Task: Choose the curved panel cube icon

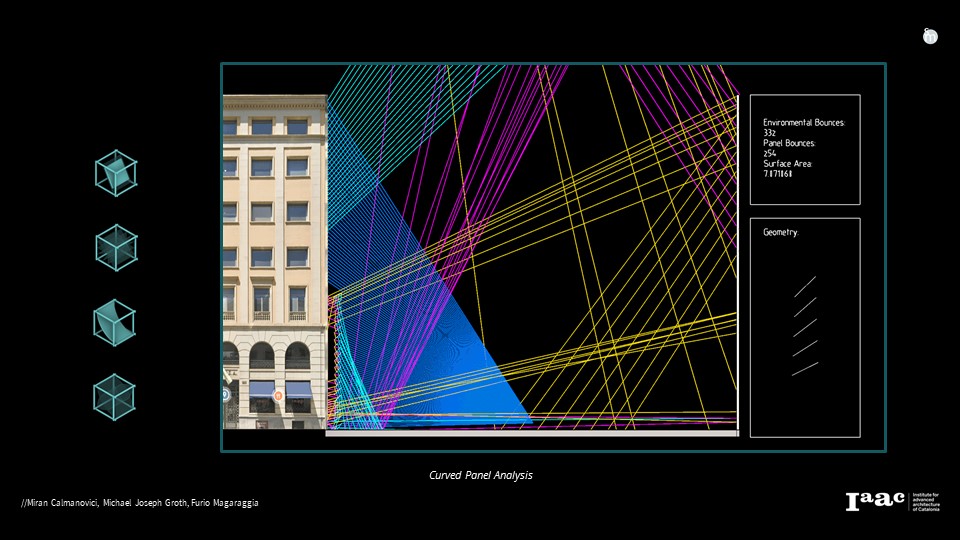Action: 115,322
